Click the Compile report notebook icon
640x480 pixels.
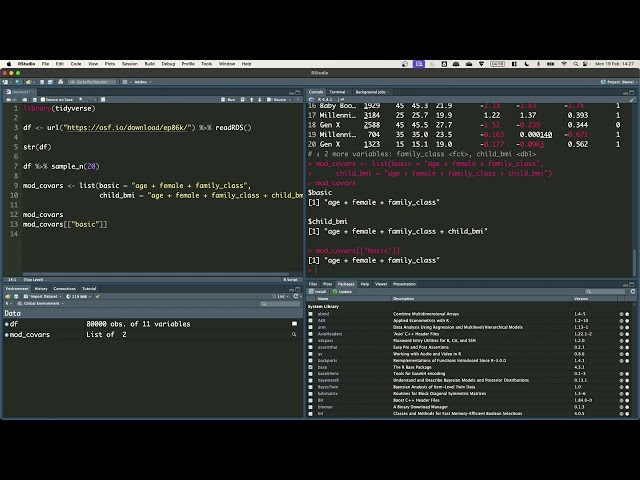pos(103,100)
